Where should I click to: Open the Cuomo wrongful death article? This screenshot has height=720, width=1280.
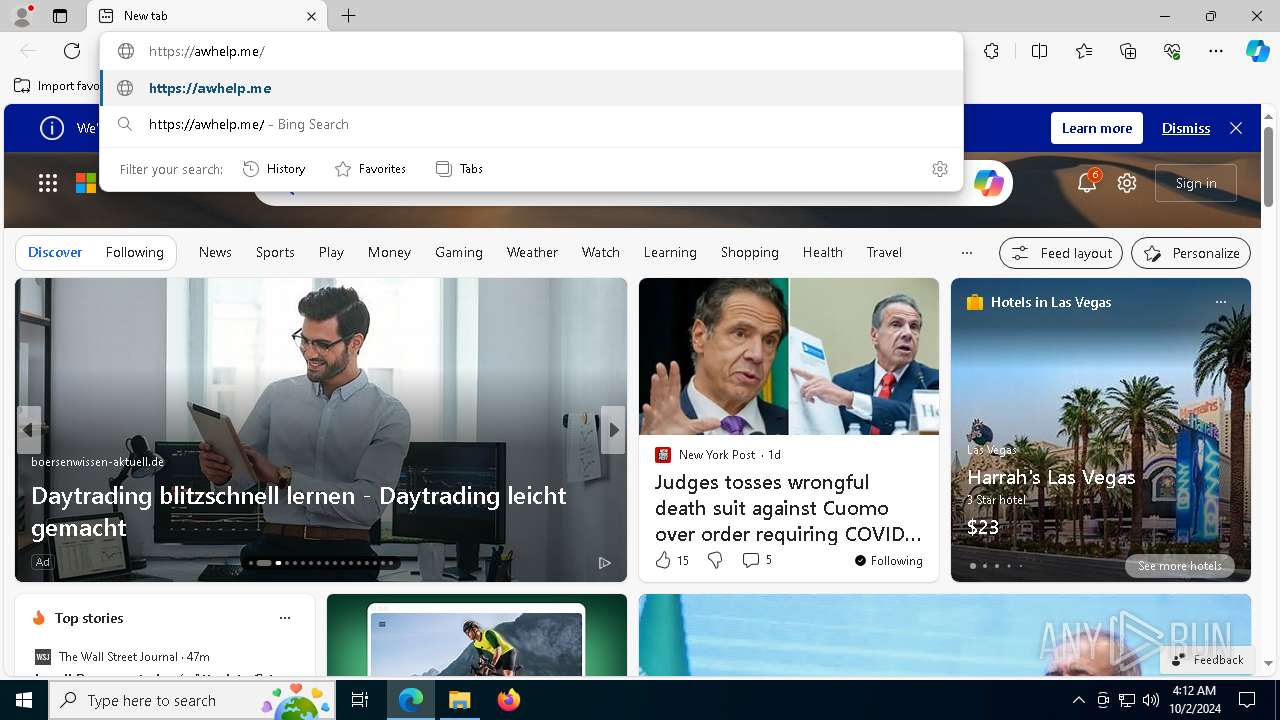tap(788, 508)
